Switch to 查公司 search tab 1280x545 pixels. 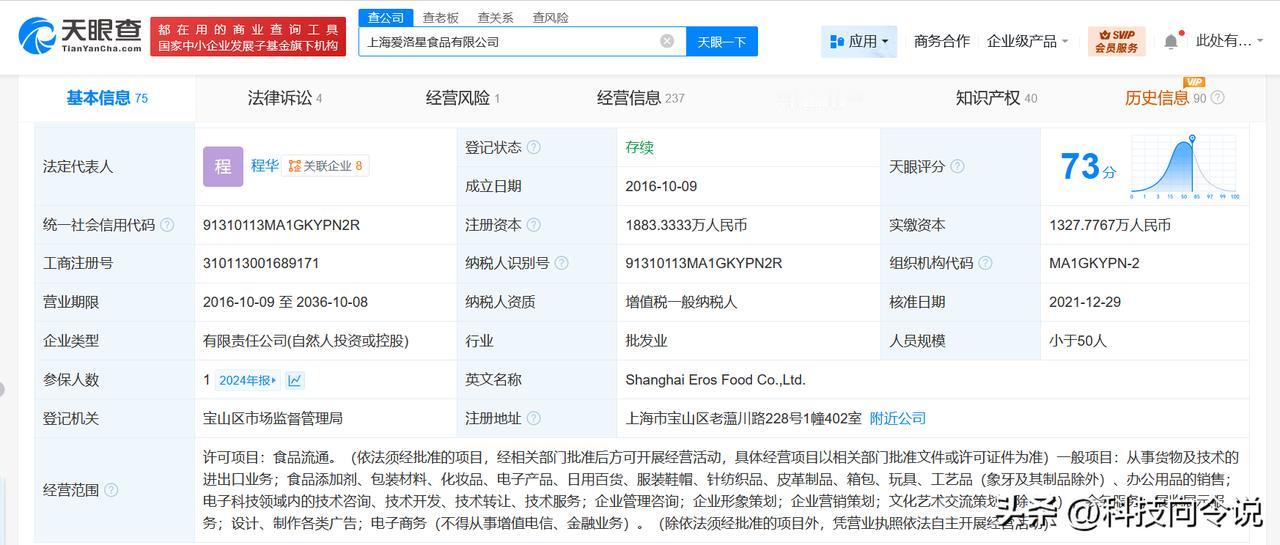pos(385,18)
